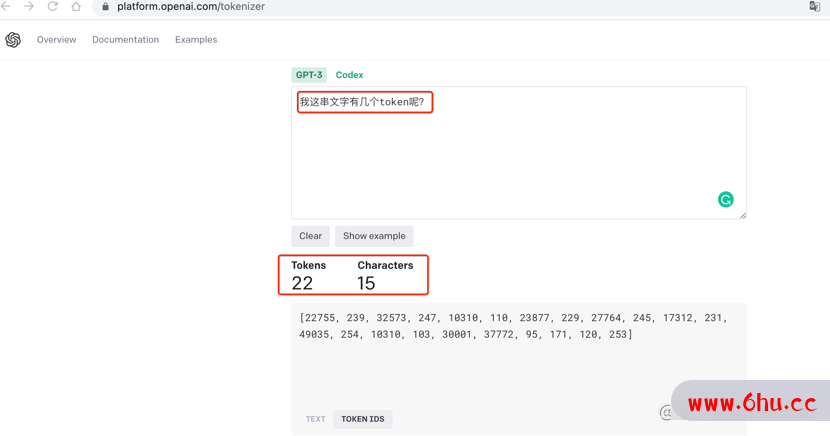The width and height of the screenshot is (830, 436).
Task: Select the TOKEN IDS output view
Action: coord(363,419)
